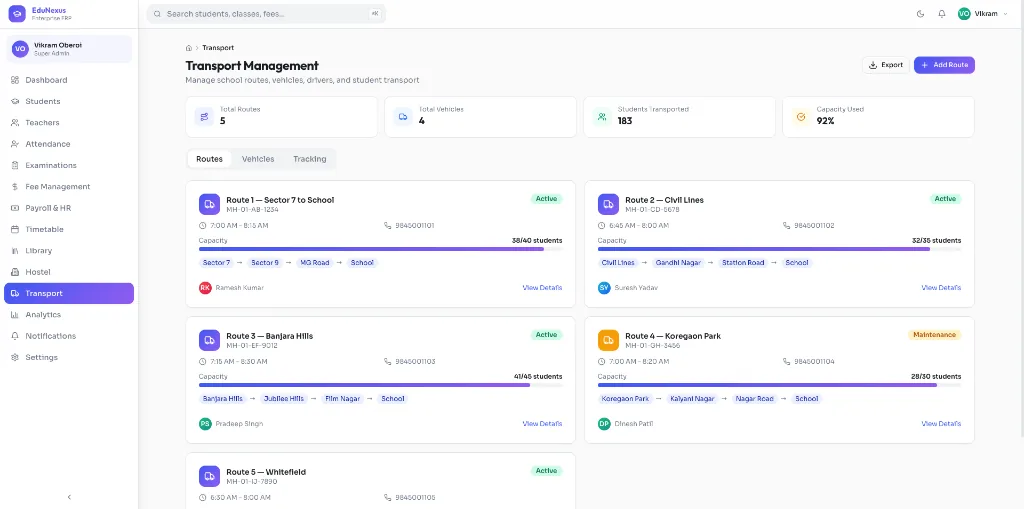Click the Capacity Used card icon
Viewport: 1024px width, 509px height.
tap(801, 117)
